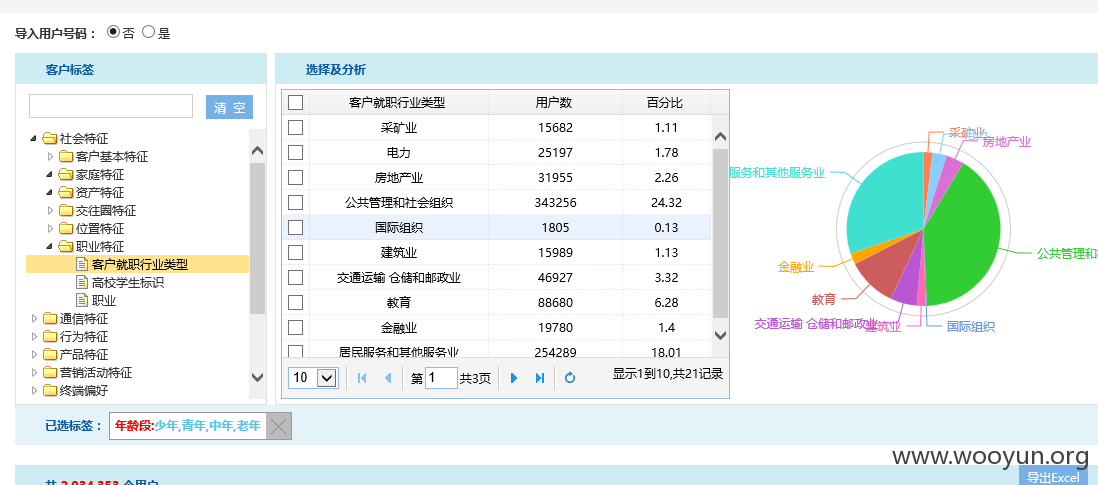Screen dimensions: 1098x485
Task: Remove the 年龄段 selected tag with X
Action: click(x=279, y=426)
